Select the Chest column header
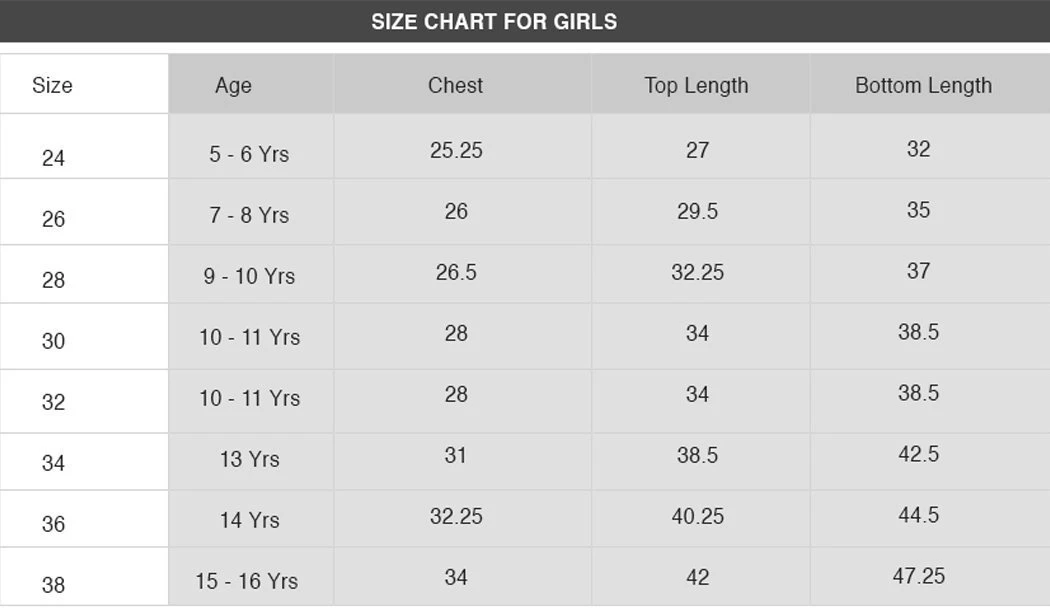 click(x=455, y=86)
